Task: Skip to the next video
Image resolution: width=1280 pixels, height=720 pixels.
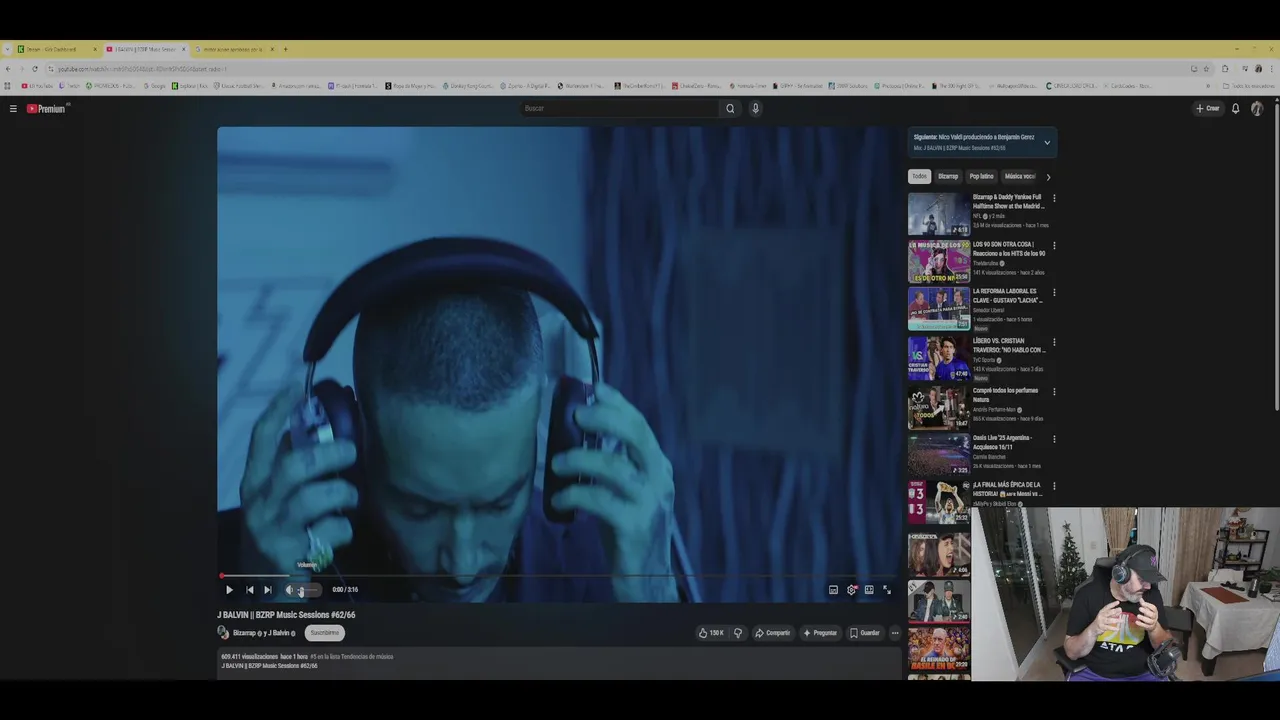Action: click(x=267, y=590)
